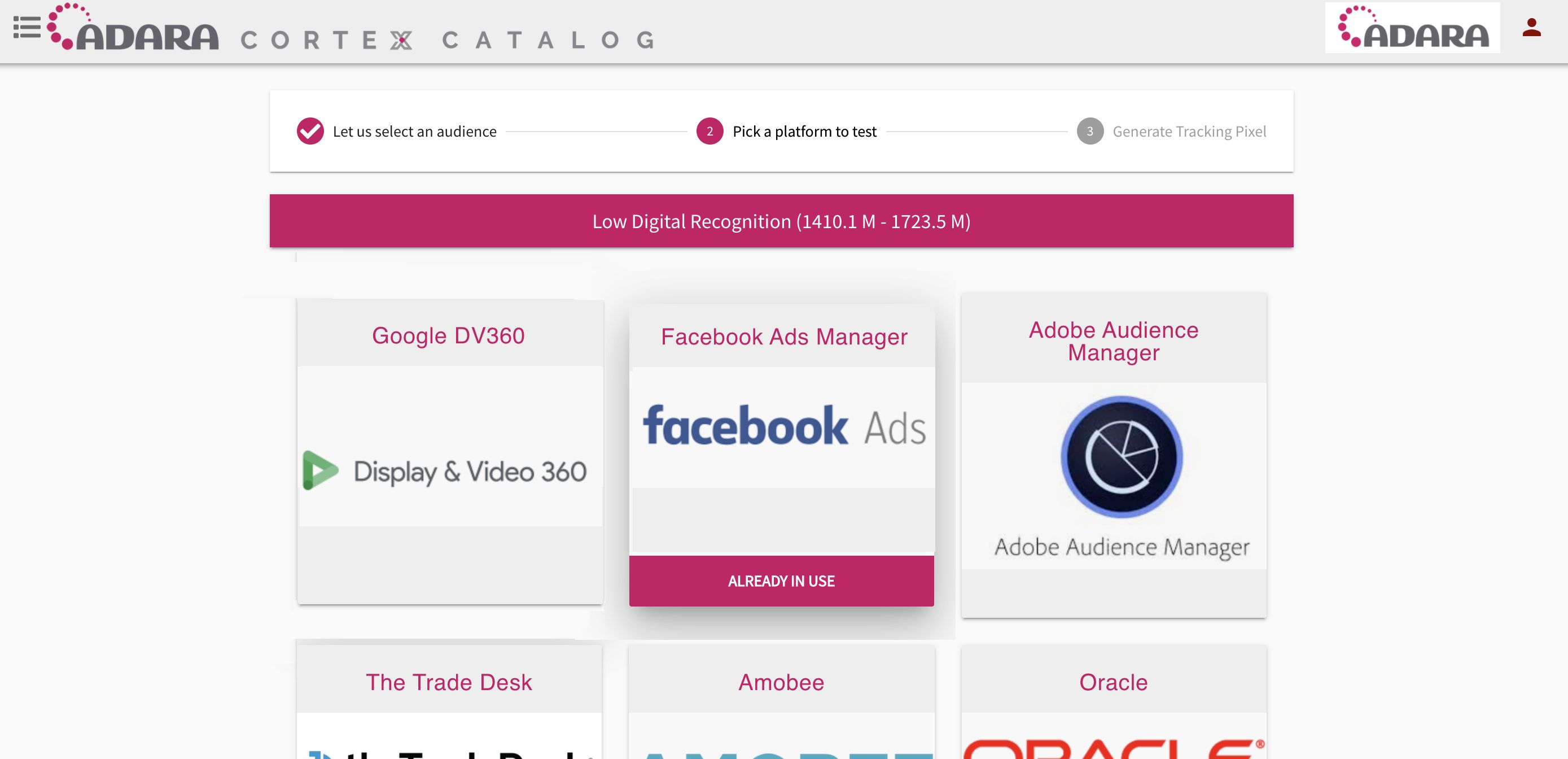Click the Oracle red logo image
Viewport: 1568px width, 759px height.
pyautogui.click(x=1114, y=749)
